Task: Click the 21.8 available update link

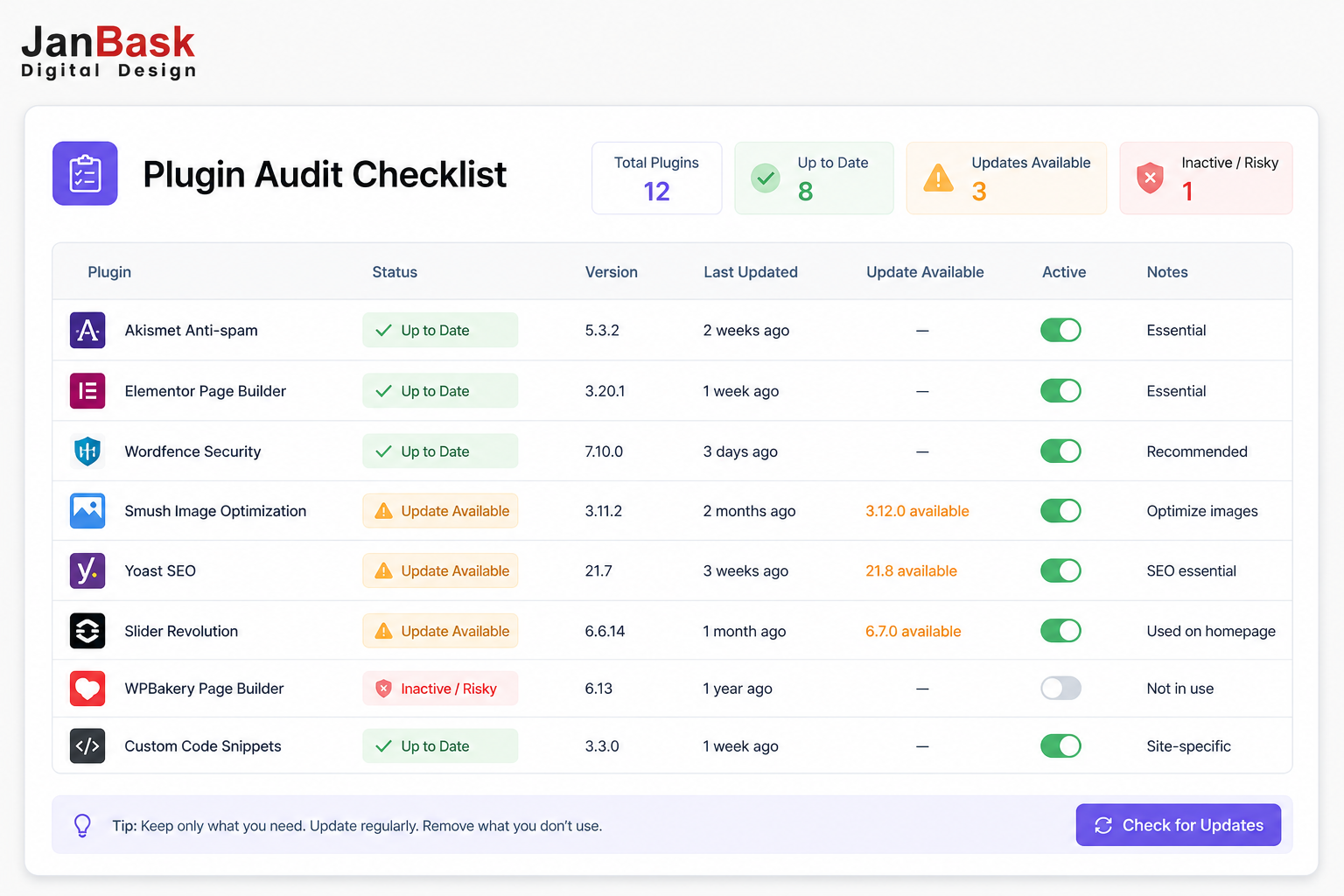Action: 911,570
